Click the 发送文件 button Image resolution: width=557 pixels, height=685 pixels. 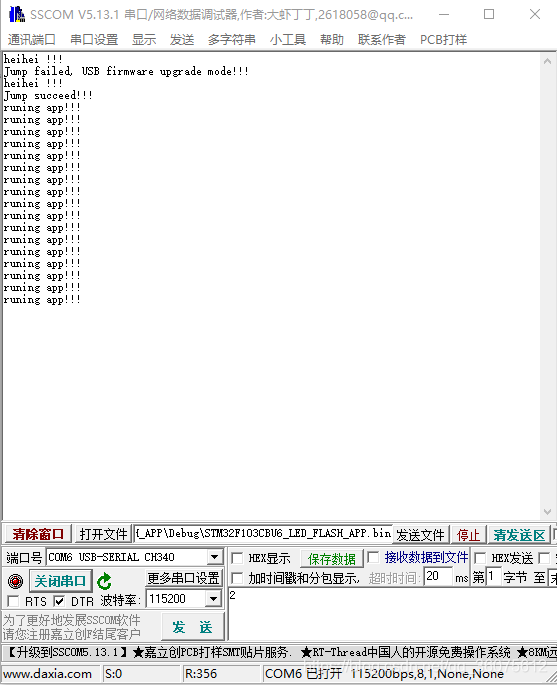420,535
